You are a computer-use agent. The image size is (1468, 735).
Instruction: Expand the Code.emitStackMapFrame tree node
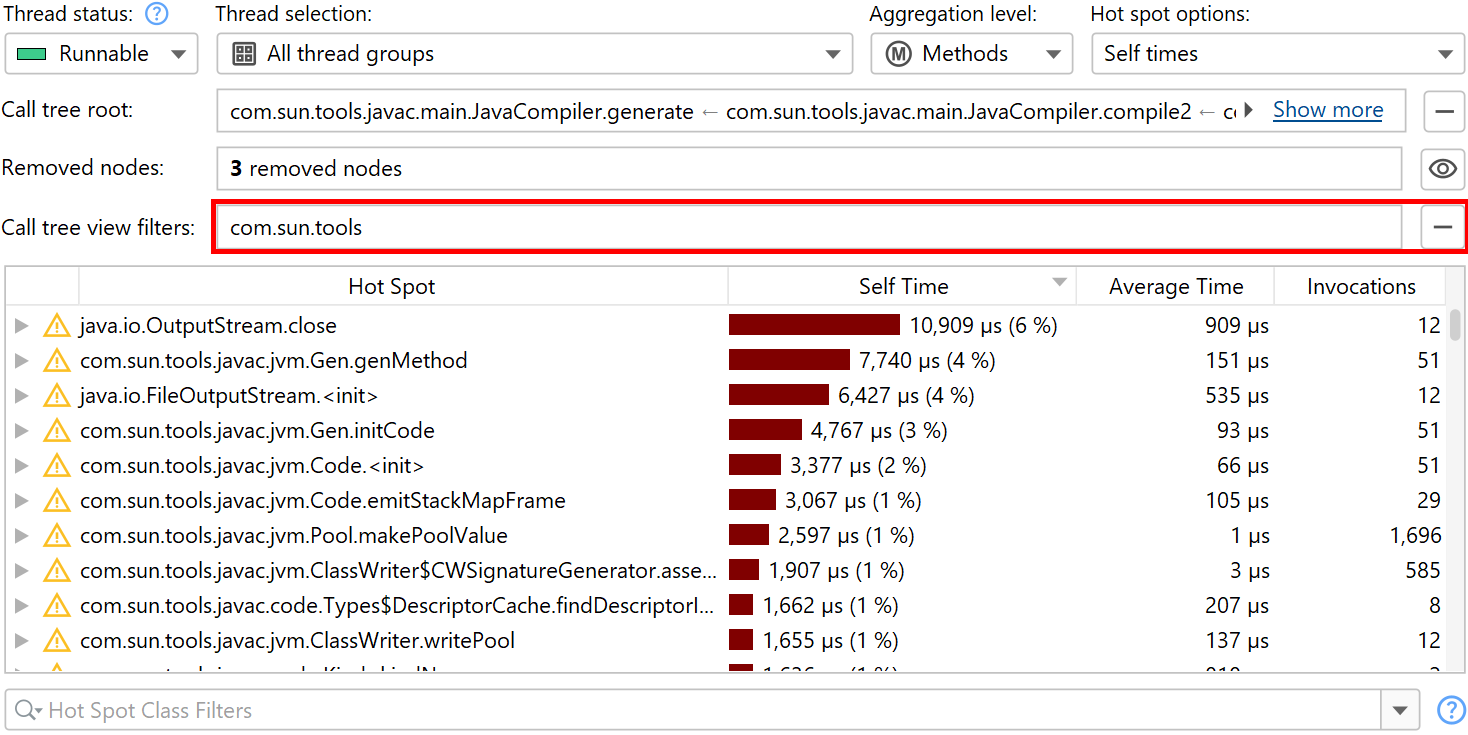pos(21,501)
